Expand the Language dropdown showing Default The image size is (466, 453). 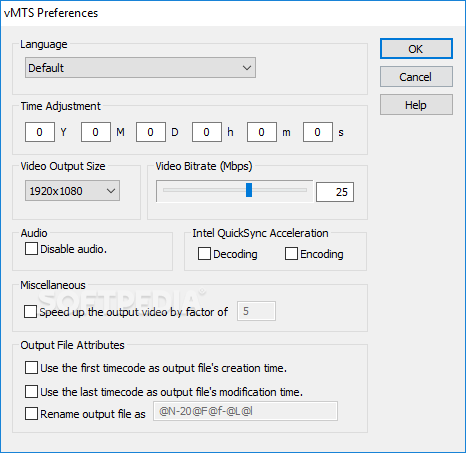(140, 68)
